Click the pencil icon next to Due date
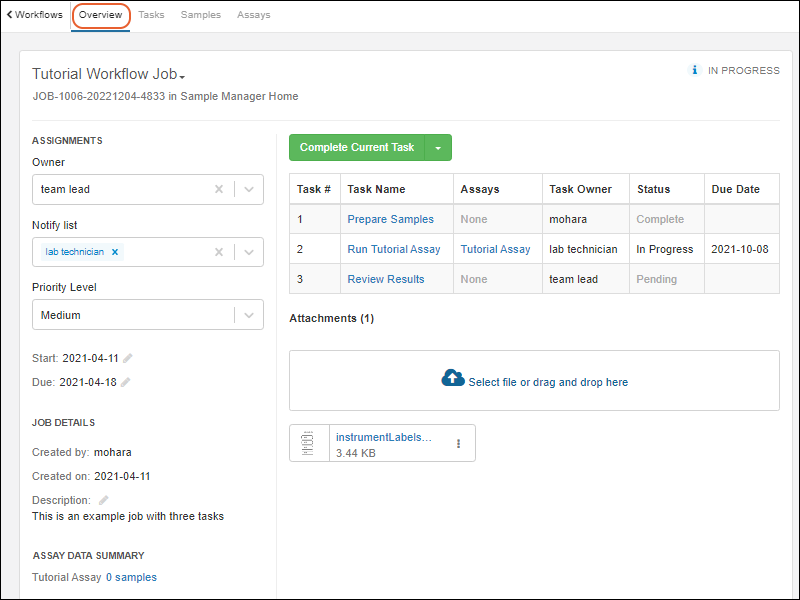The width and height of the screenshot is (800, 600). pyautogui.click(x=126, y=382)
